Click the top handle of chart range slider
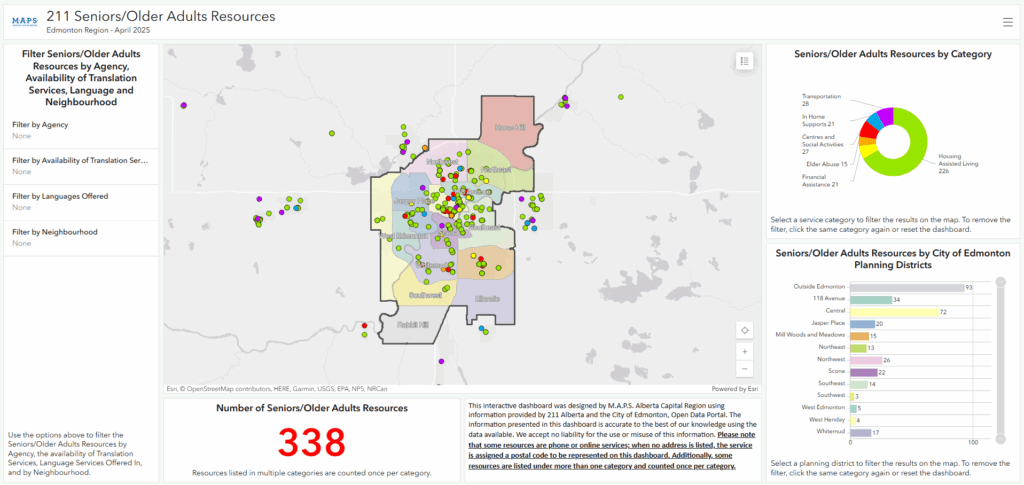This screenshot has width=1024, height=485. click(999, 283)
